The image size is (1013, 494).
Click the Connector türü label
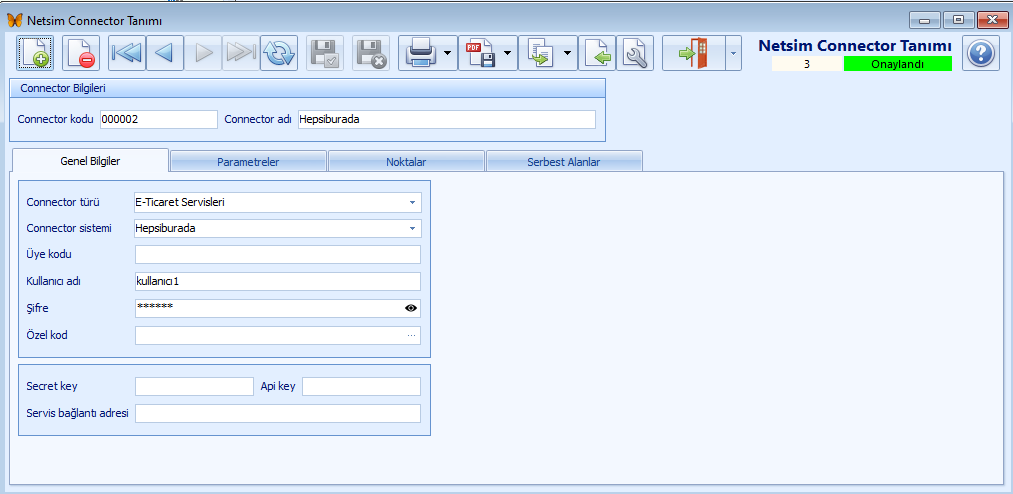pos(63,202)
